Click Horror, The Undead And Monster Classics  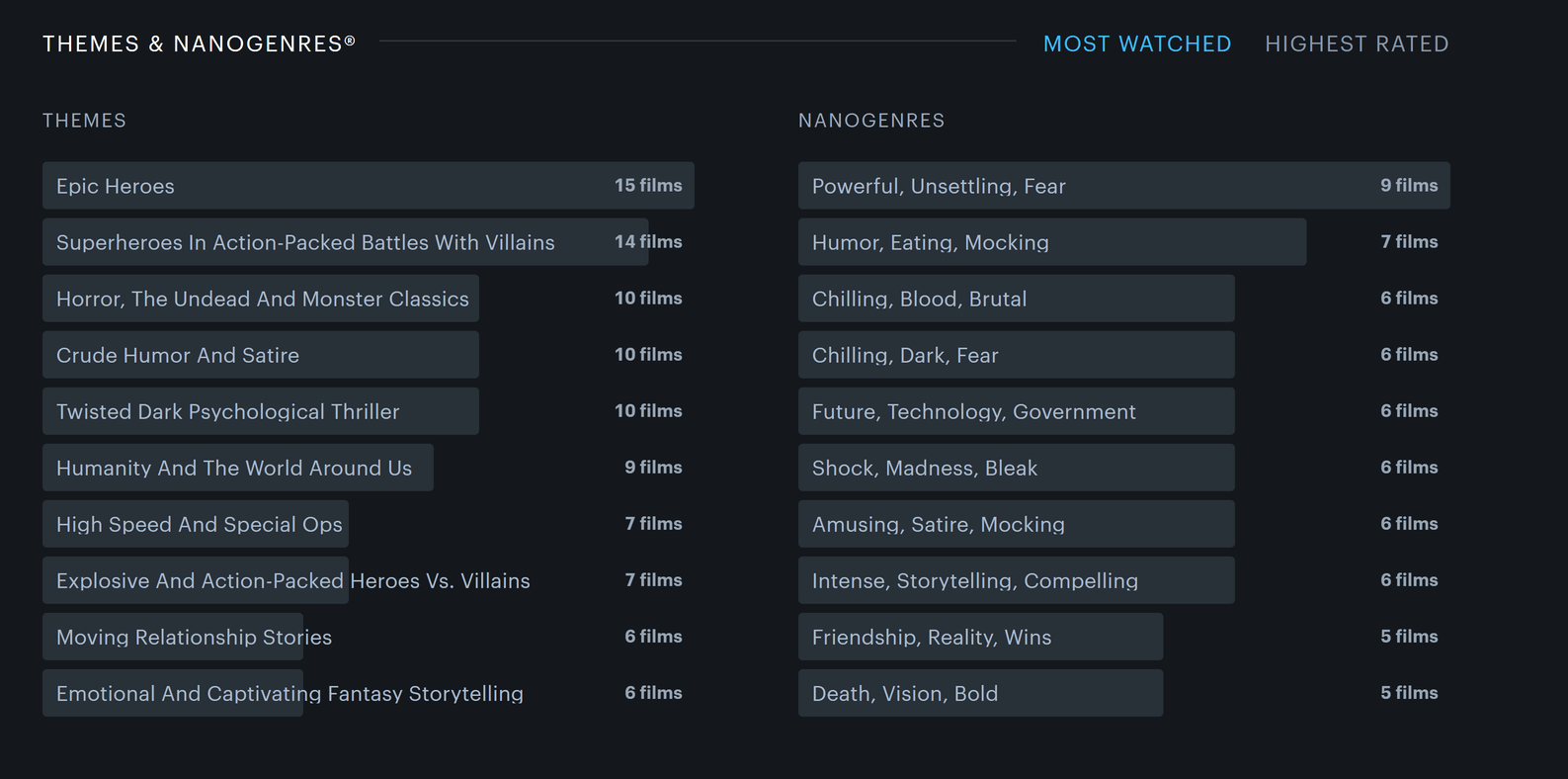(x=262, y=299)
